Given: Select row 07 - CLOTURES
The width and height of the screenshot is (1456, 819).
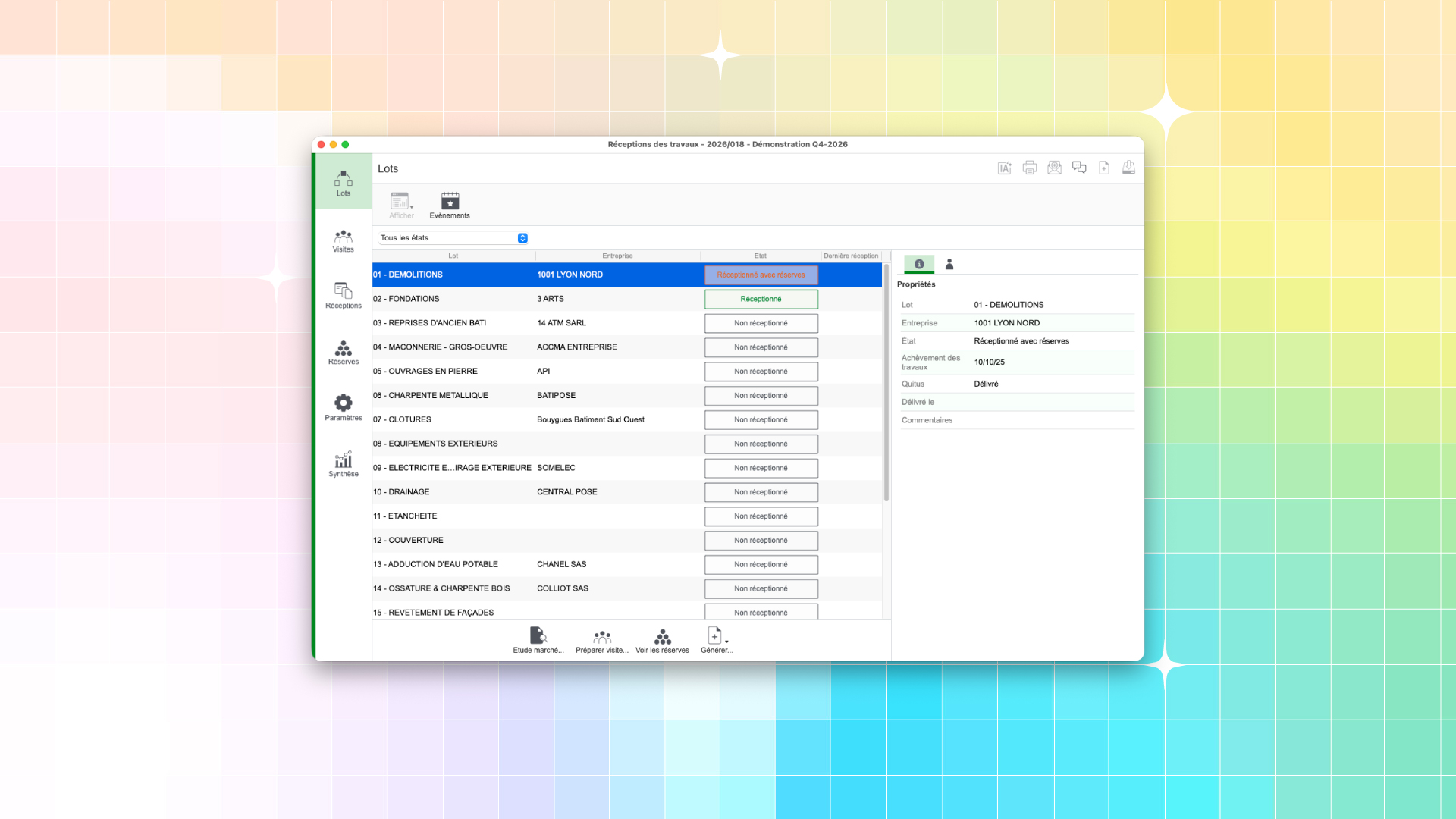Looking at the screenshot, I should (627, 420).
